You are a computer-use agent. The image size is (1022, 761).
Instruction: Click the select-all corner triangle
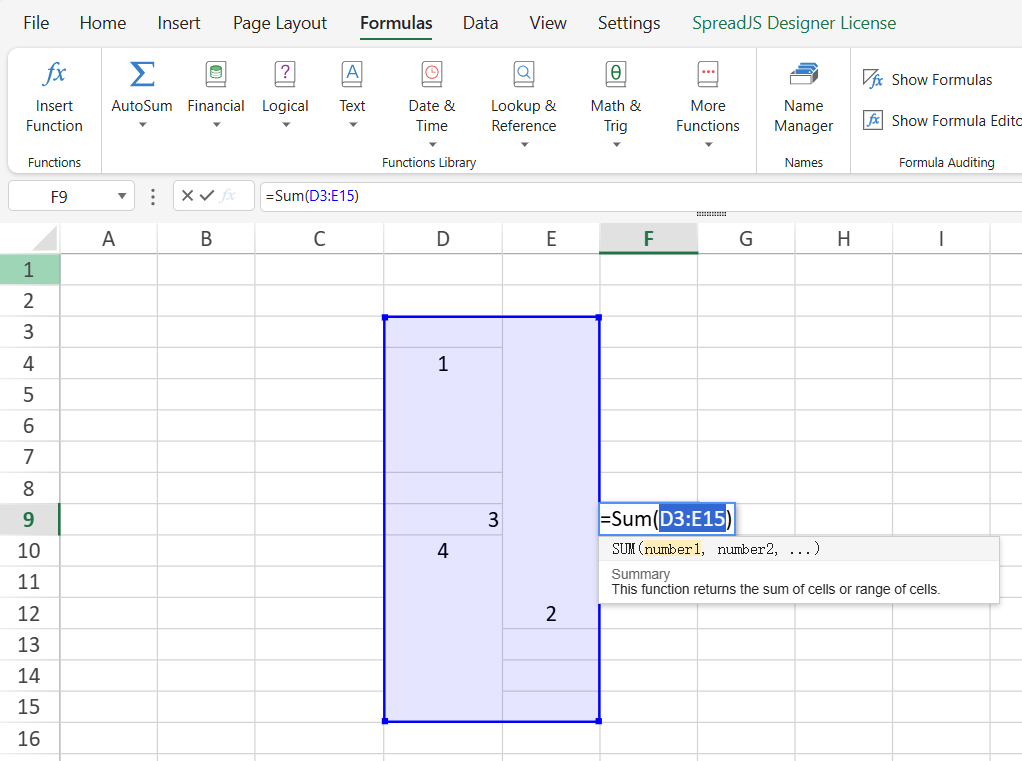coord(42,239)
